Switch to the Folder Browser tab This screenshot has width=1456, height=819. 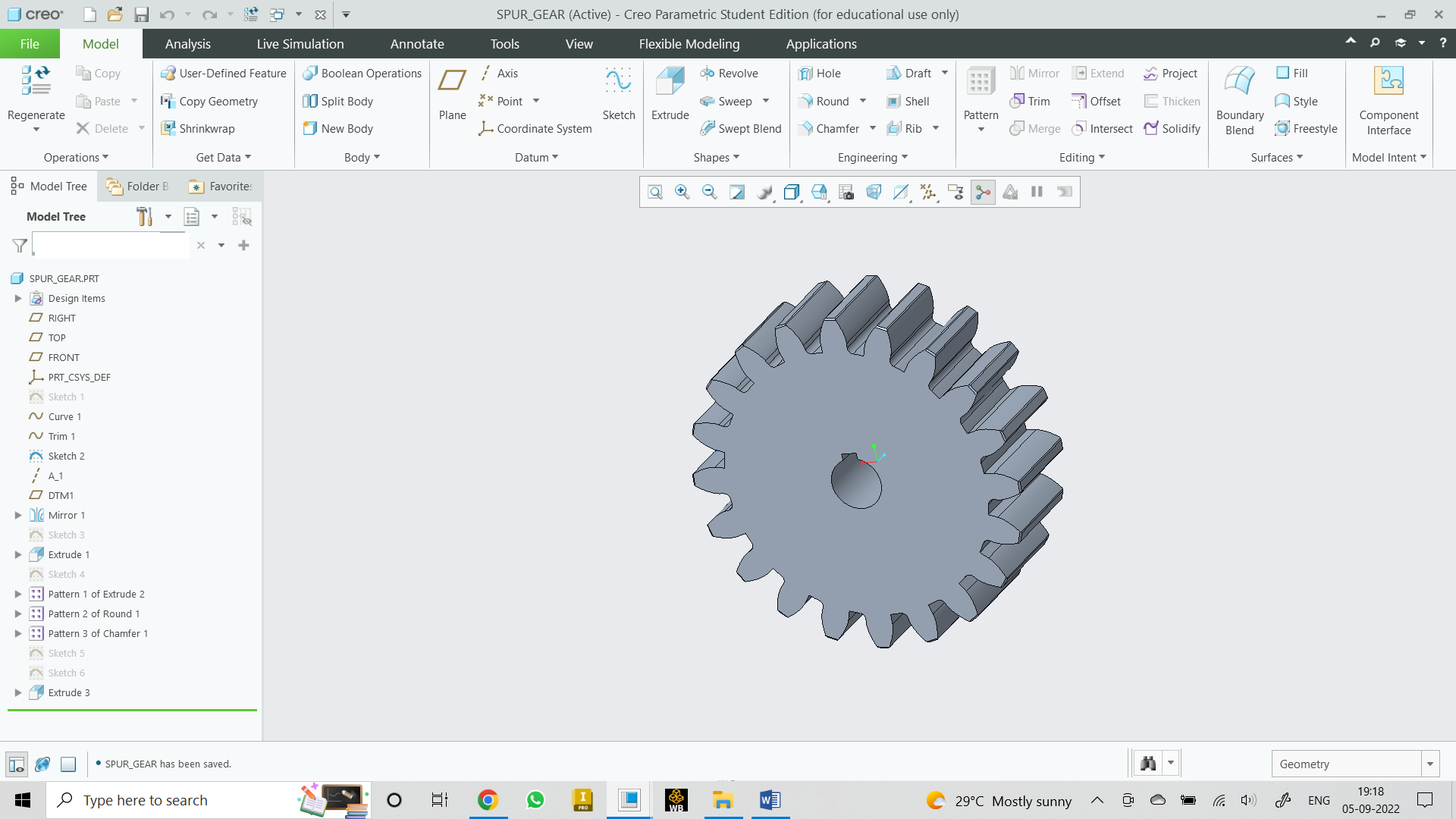(138, 187)
